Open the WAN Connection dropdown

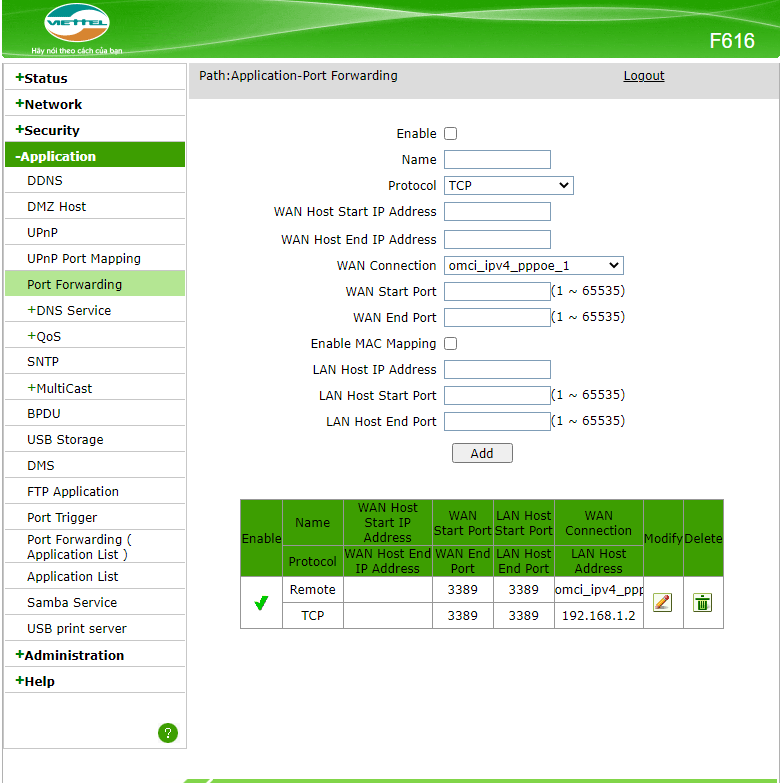pyautogui.click(x=533, y=266)
